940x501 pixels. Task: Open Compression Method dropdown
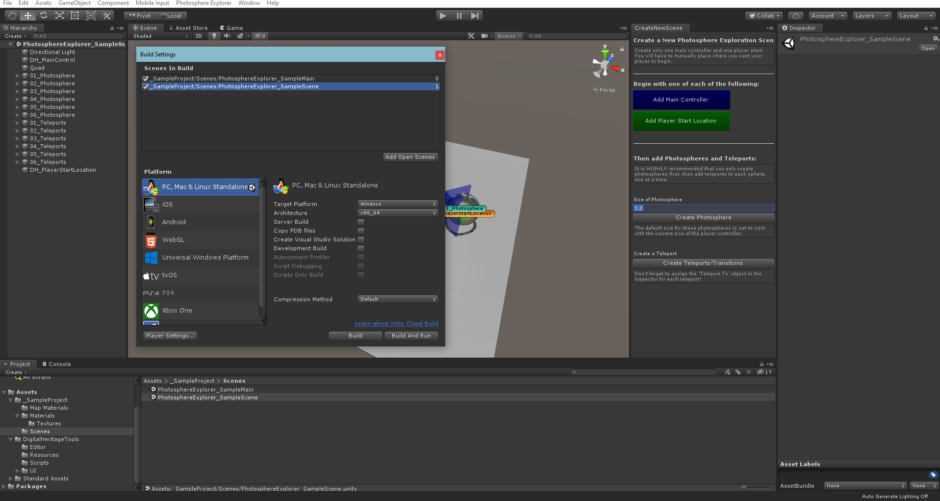tap(397, 299)
